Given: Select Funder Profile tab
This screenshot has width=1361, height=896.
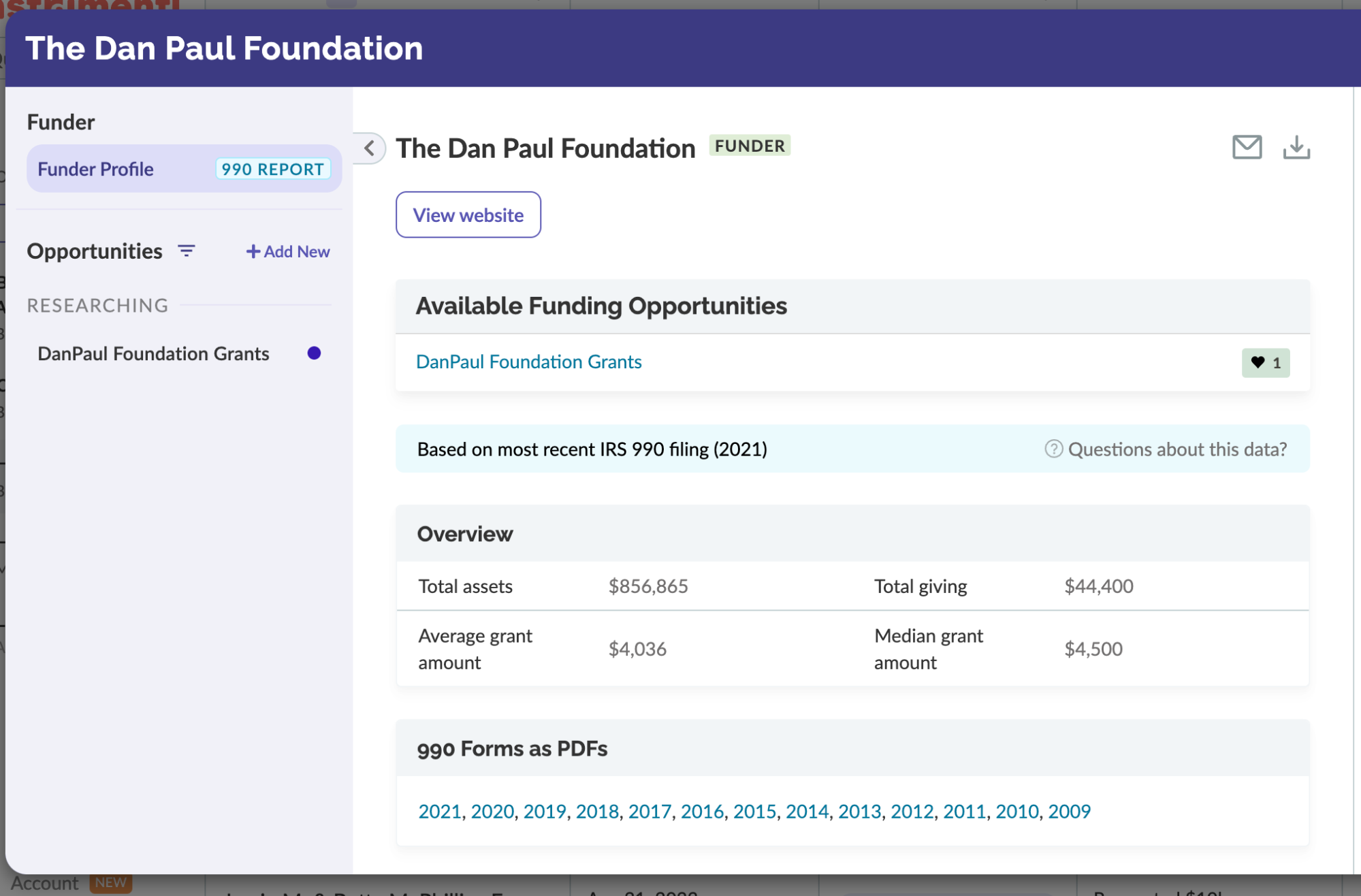Looking at the screenshot, I should [x=96, y=169].
